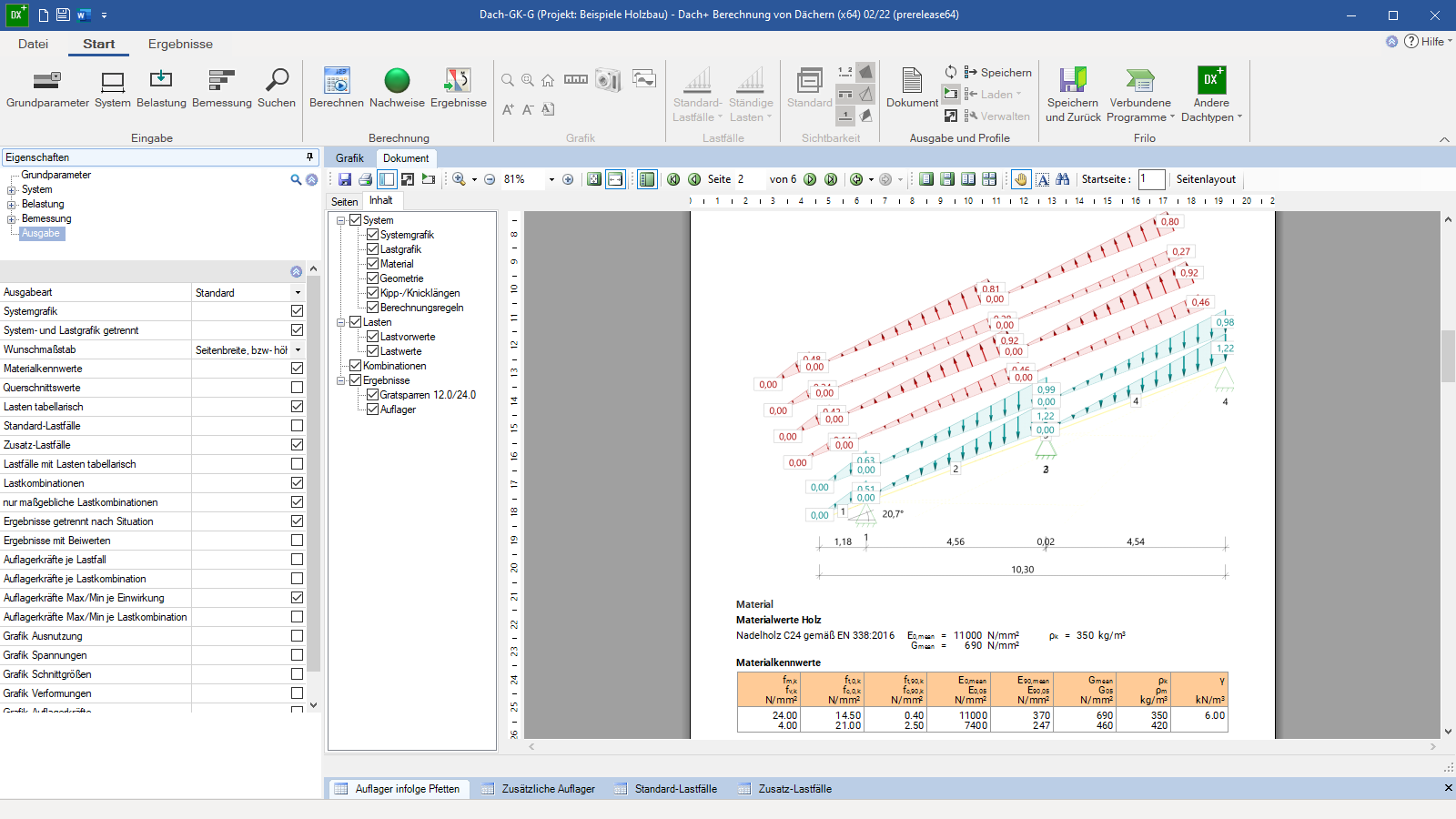Click the Startseite number input field

(x=1151, y=179)
